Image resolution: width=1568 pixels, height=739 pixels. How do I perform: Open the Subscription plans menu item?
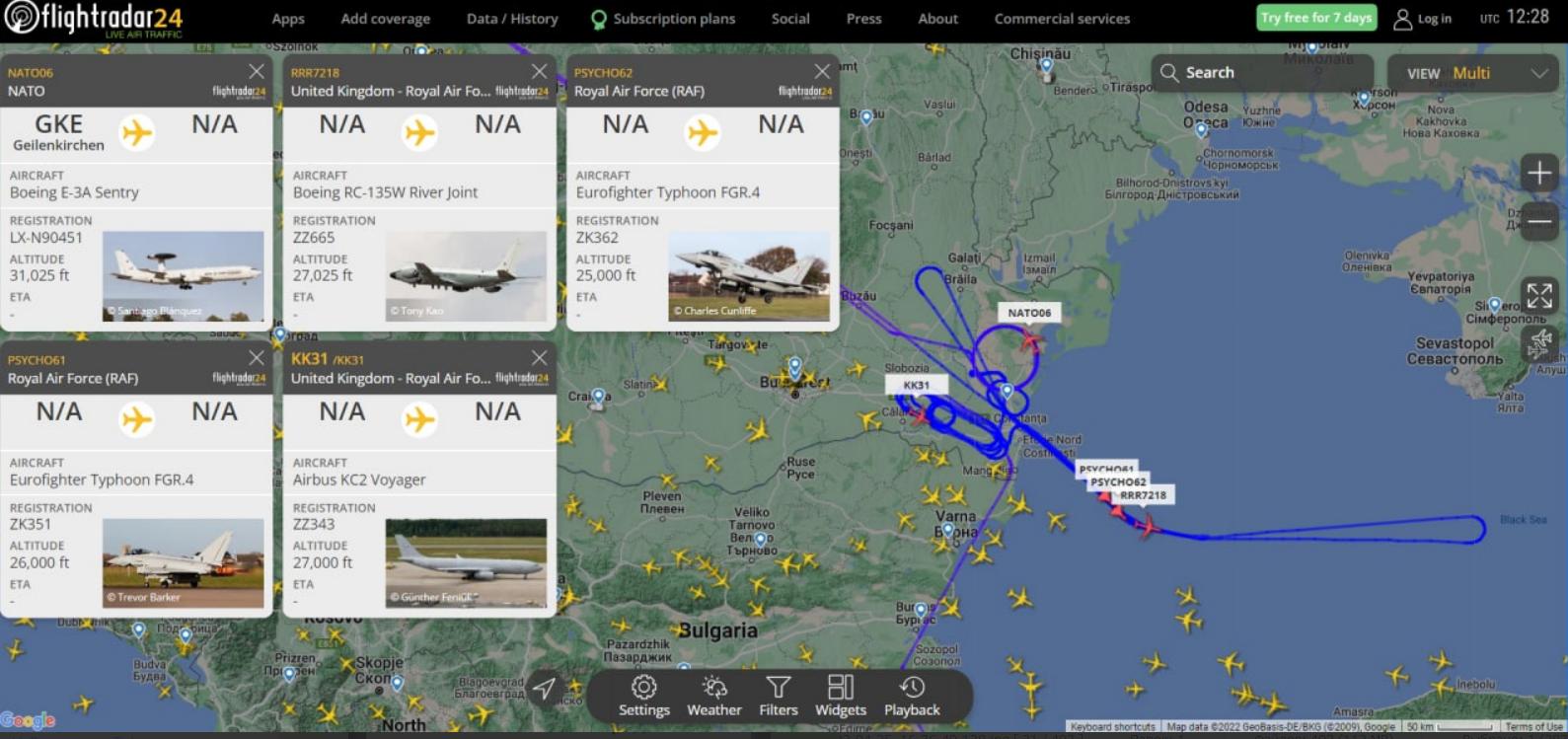663,19
